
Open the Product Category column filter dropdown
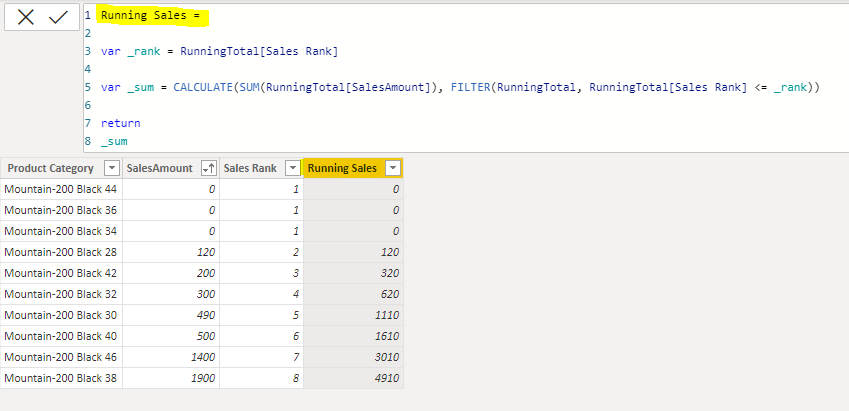click(112, 168)
